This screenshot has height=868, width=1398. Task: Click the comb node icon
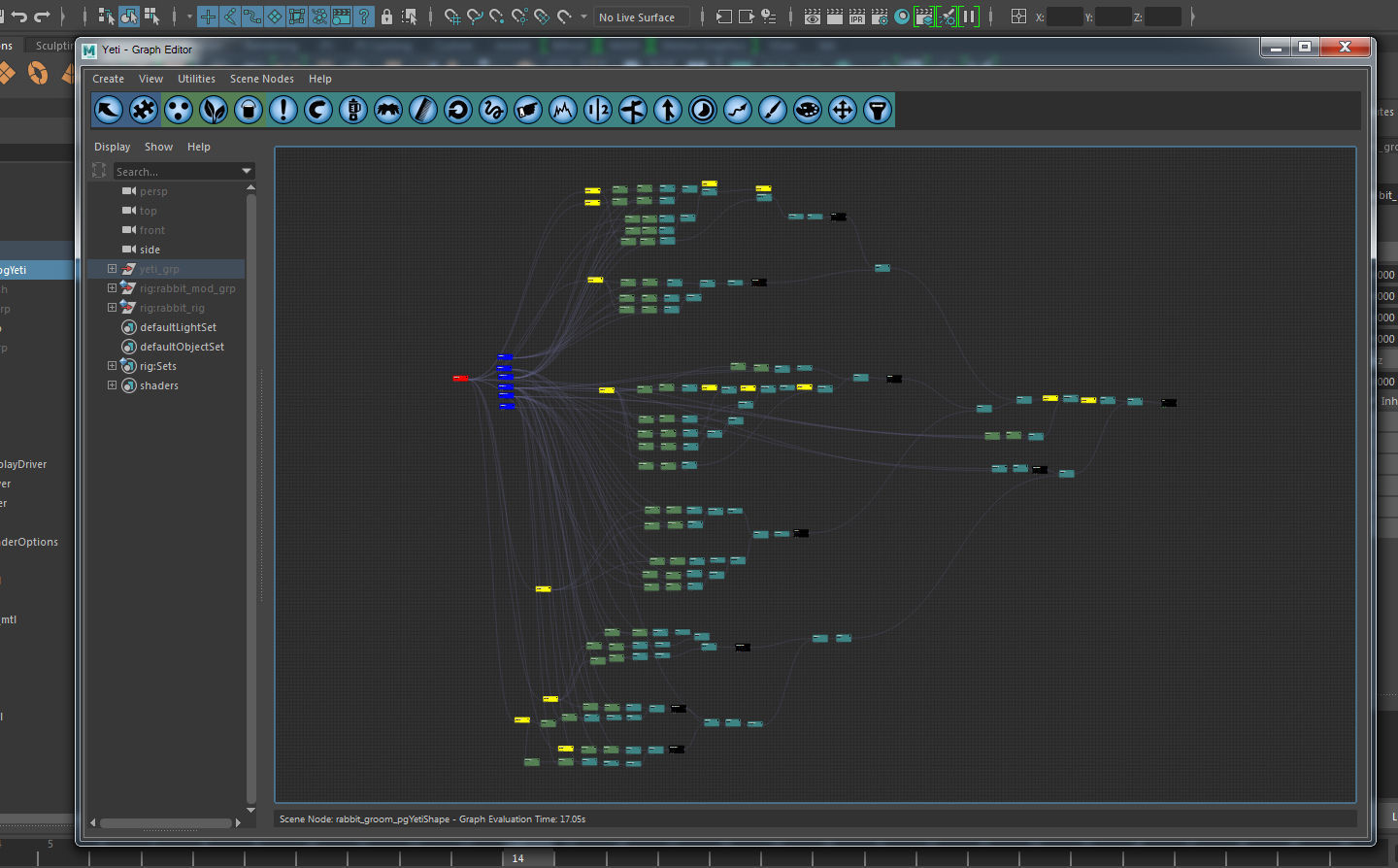[x=423, y=110]
